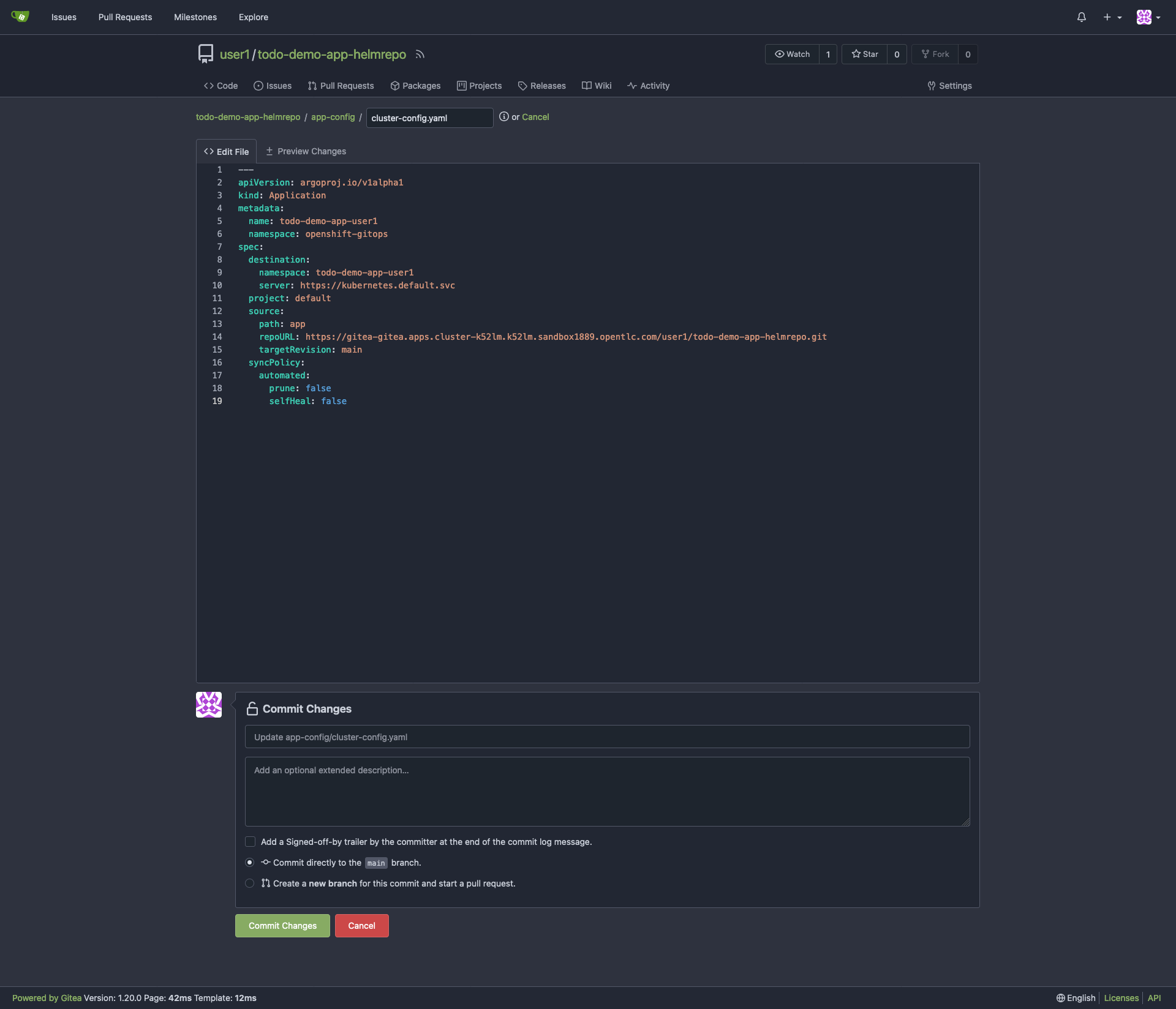Click the repository icon next to user1
1176x1009 pixels.
[x=206, y=54]
